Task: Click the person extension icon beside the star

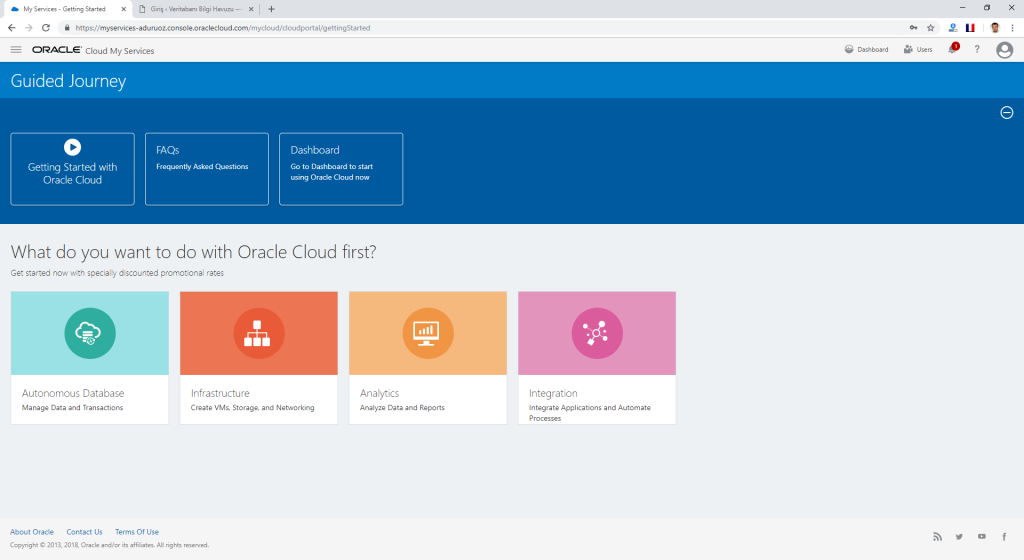Action: pos(953,28)
